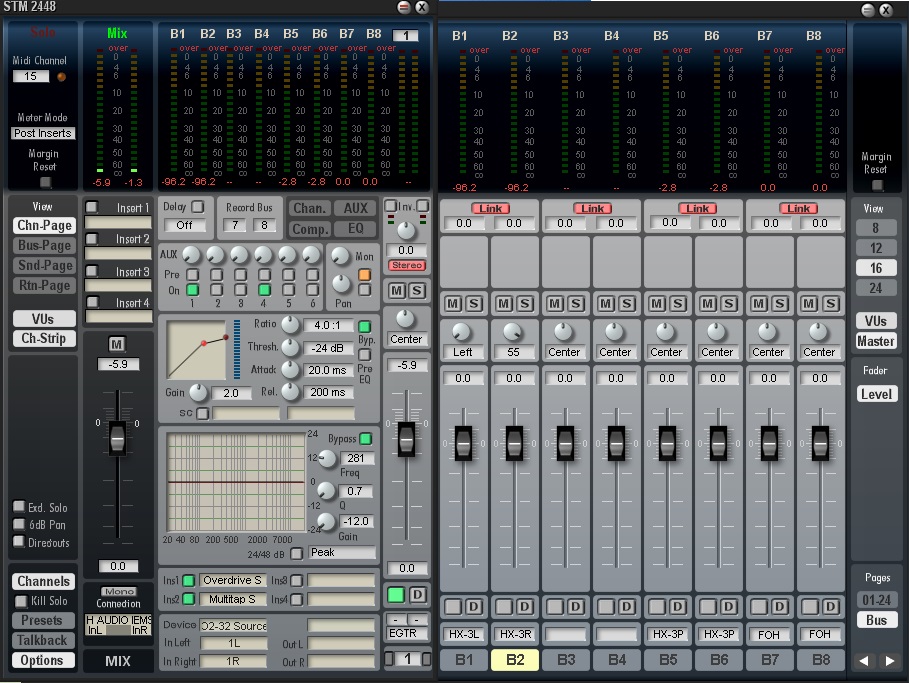Viewport: 909px width, 683px height.
Task: Open the Overdrive S insert selector
Action: pyautogui.click(x=232, y=580)
